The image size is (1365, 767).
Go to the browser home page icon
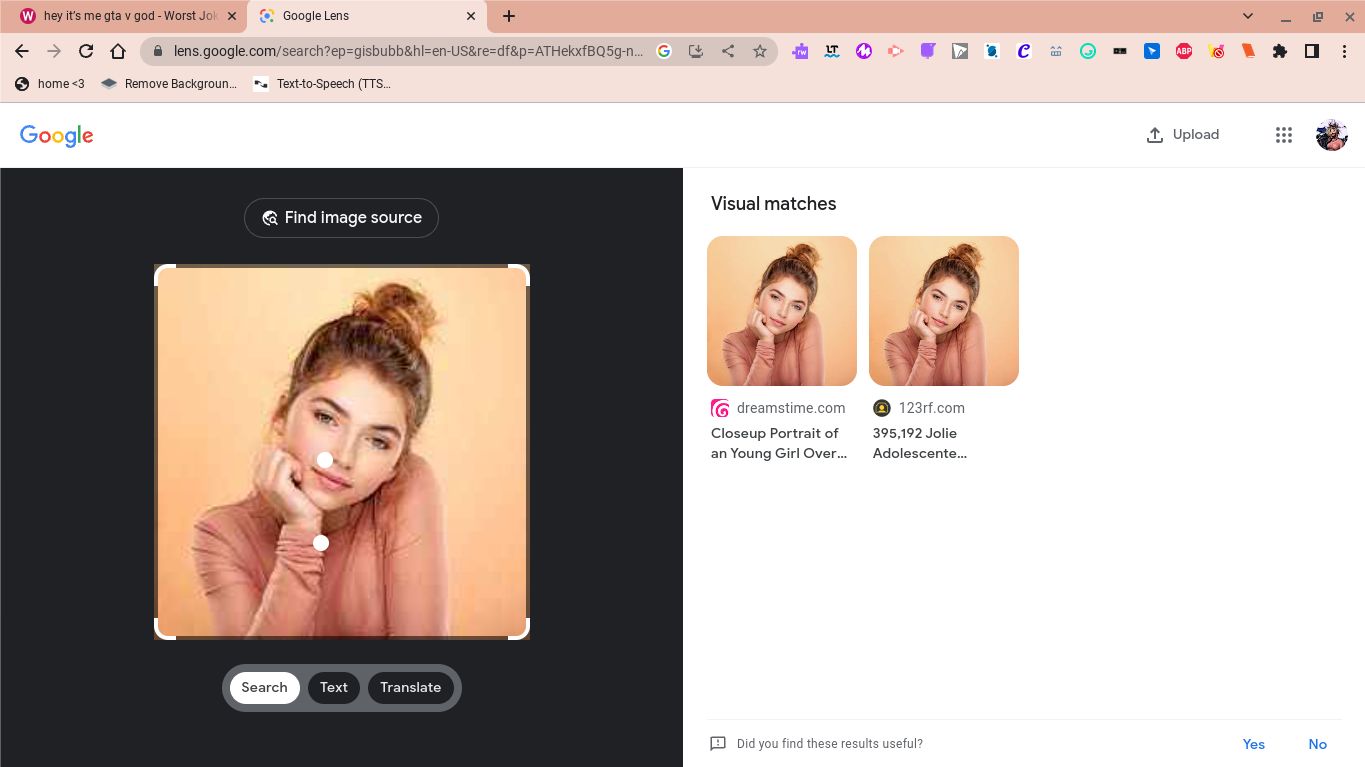118,51
